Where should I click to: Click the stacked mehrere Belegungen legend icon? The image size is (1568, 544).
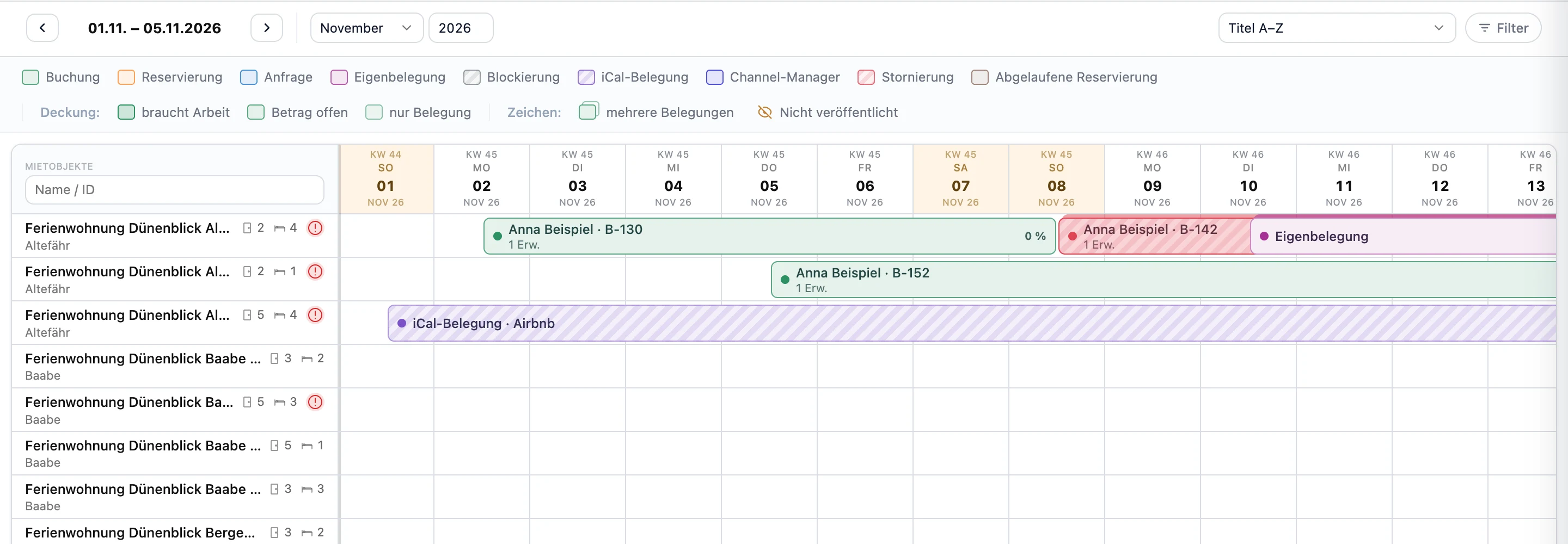click(x=589, y=112)
